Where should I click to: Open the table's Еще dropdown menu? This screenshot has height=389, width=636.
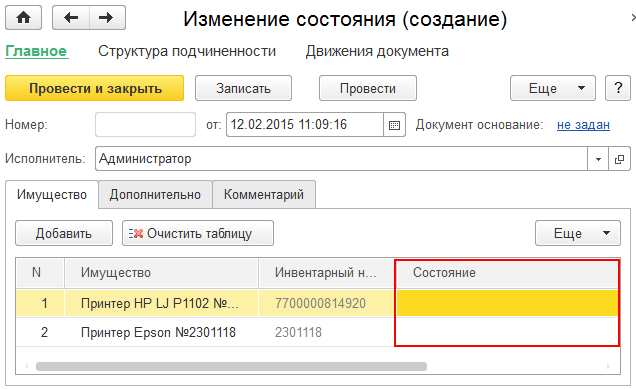click(x=578, y=233)
